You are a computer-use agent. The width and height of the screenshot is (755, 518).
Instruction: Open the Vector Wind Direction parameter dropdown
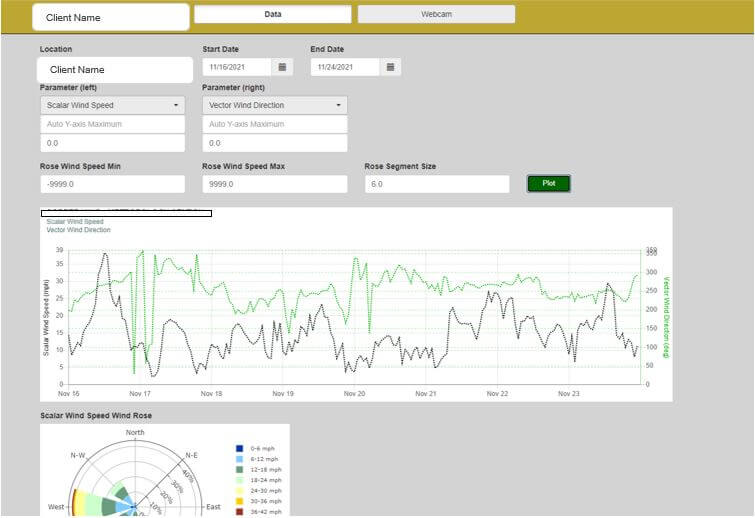tap(274, 105)
